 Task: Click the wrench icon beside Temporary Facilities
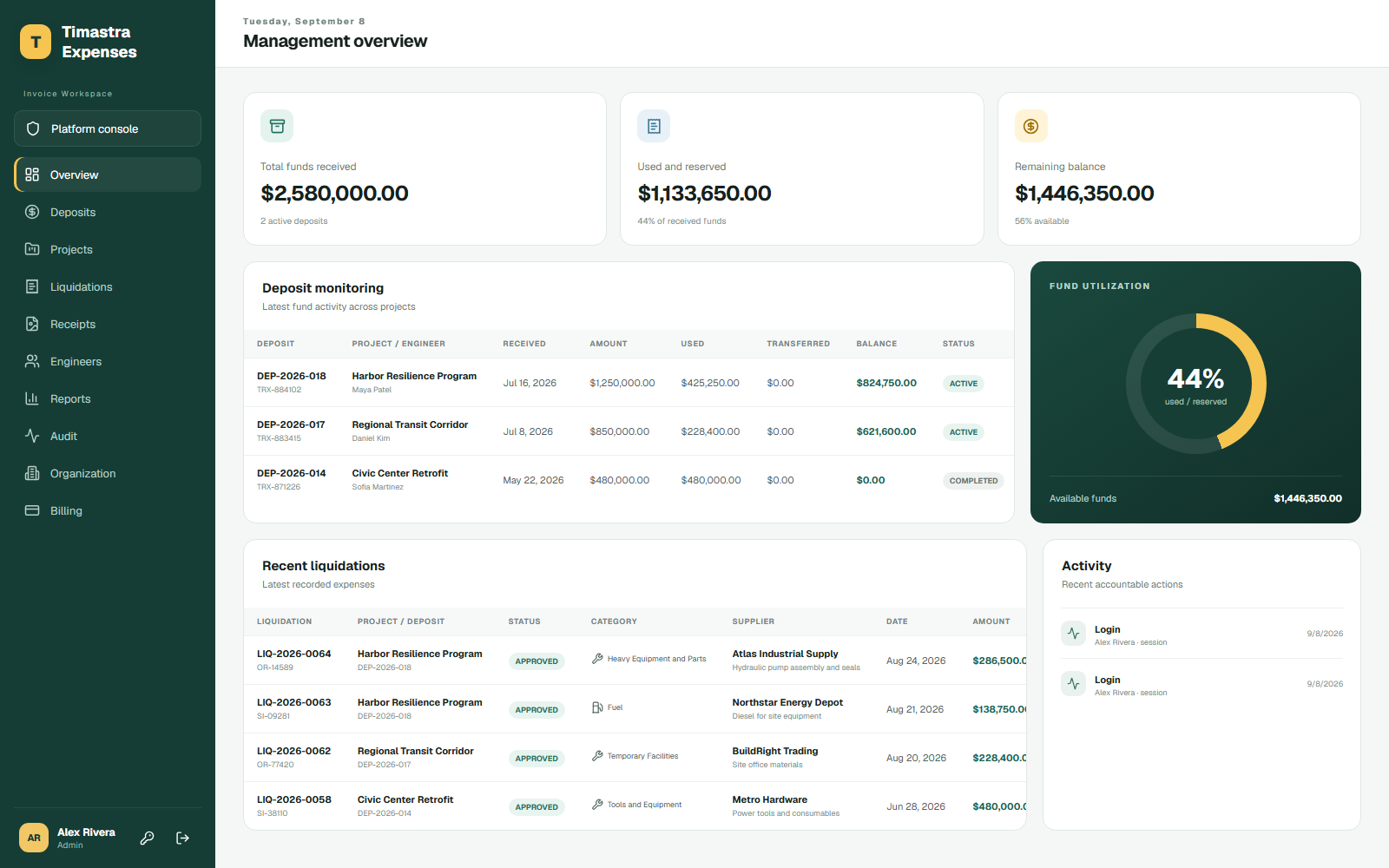click(x=597, y=756)
